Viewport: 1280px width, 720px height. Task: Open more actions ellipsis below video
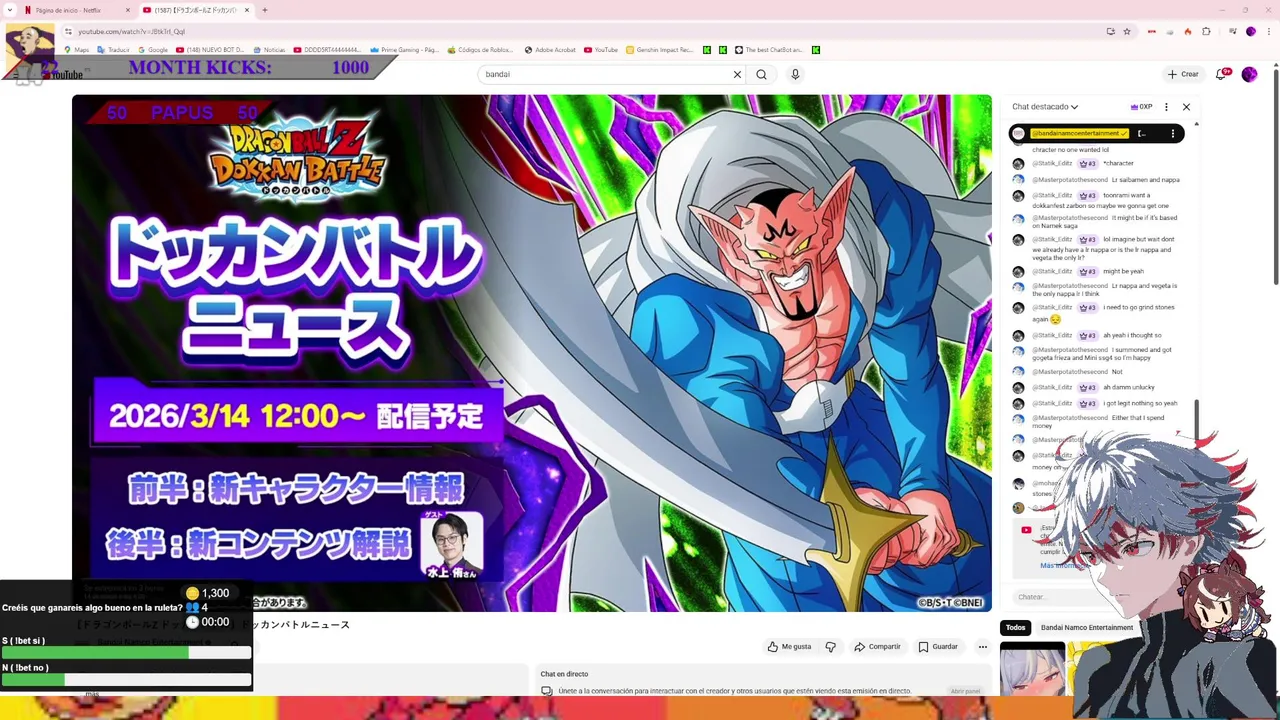pos(982,647)
